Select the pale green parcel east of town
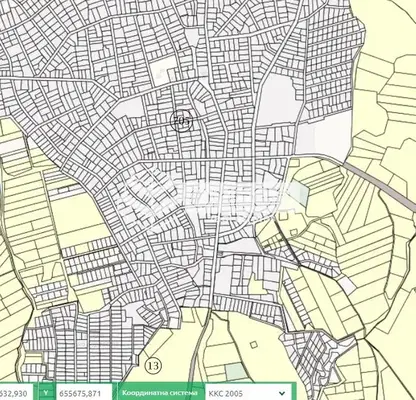This screenshot has width=416, height=400. pyautogui.click(x=299, y=194)
